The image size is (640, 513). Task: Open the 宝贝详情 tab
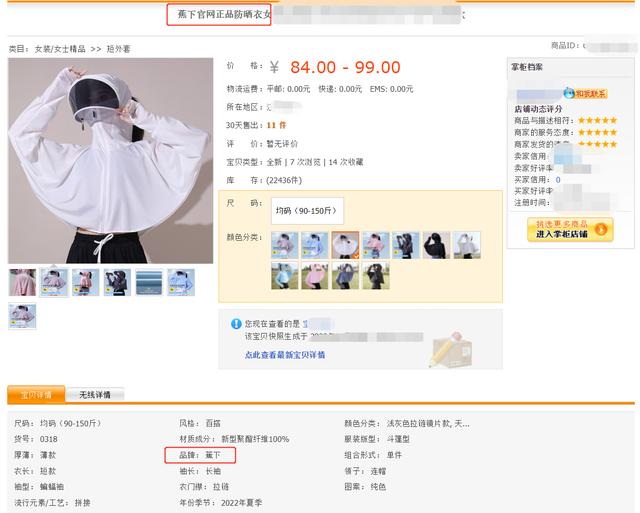pyautogui.click(x=36, y=394)
